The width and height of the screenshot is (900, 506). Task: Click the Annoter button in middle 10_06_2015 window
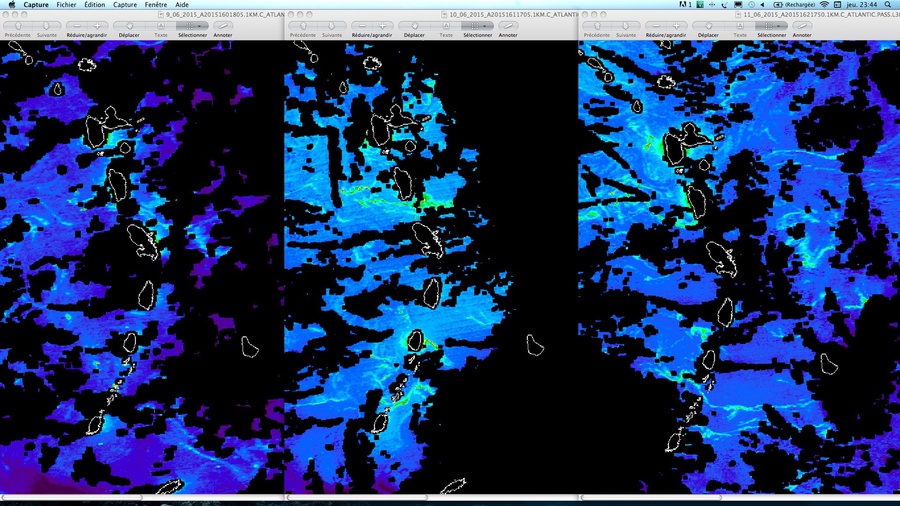tap(508, 25)
